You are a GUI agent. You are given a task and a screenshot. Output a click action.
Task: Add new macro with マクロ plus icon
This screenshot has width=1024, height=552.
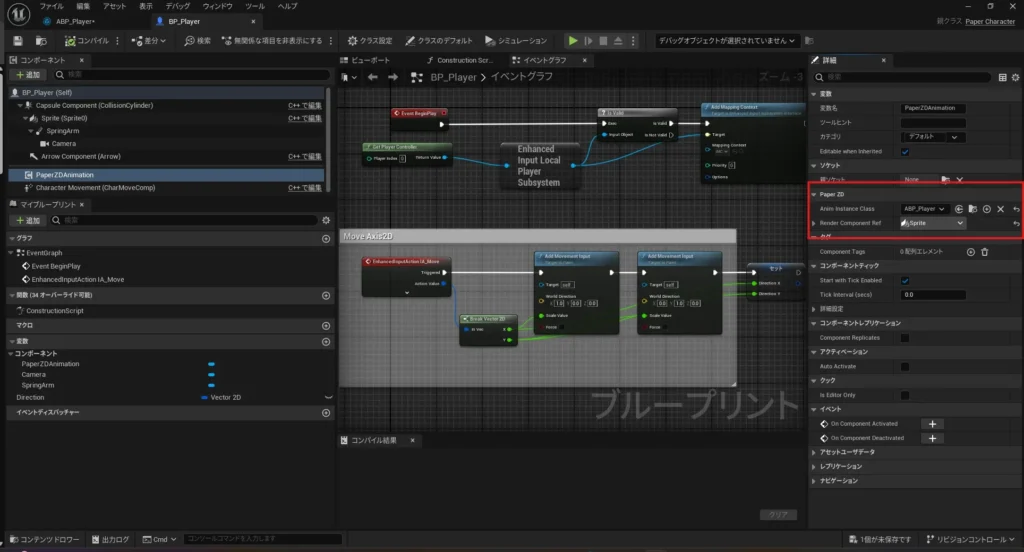326,325
